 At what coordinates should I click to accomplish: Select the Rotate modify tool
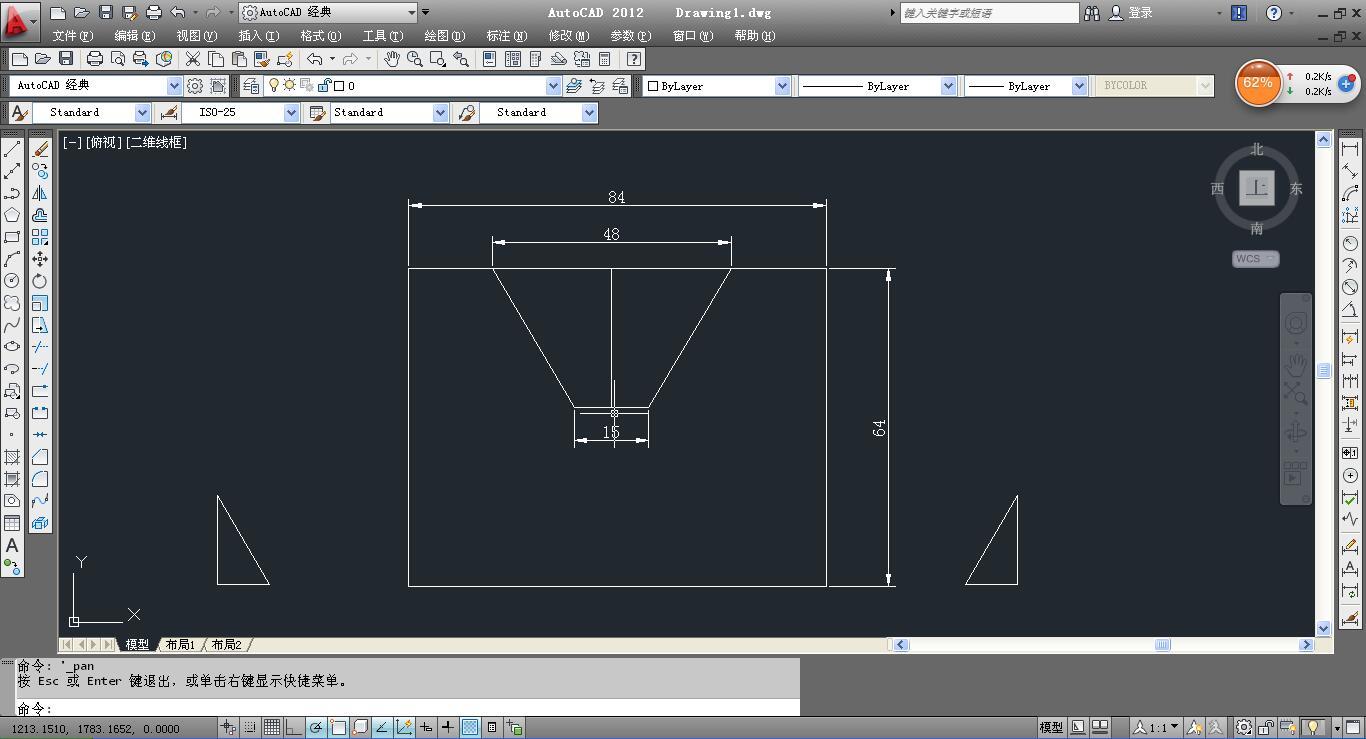[40, 281]
